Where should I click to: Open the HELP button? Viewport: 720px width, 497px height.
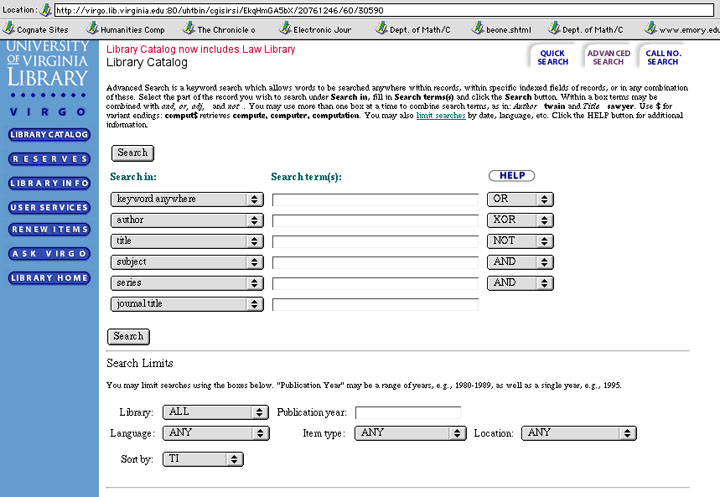coord(512,175)
